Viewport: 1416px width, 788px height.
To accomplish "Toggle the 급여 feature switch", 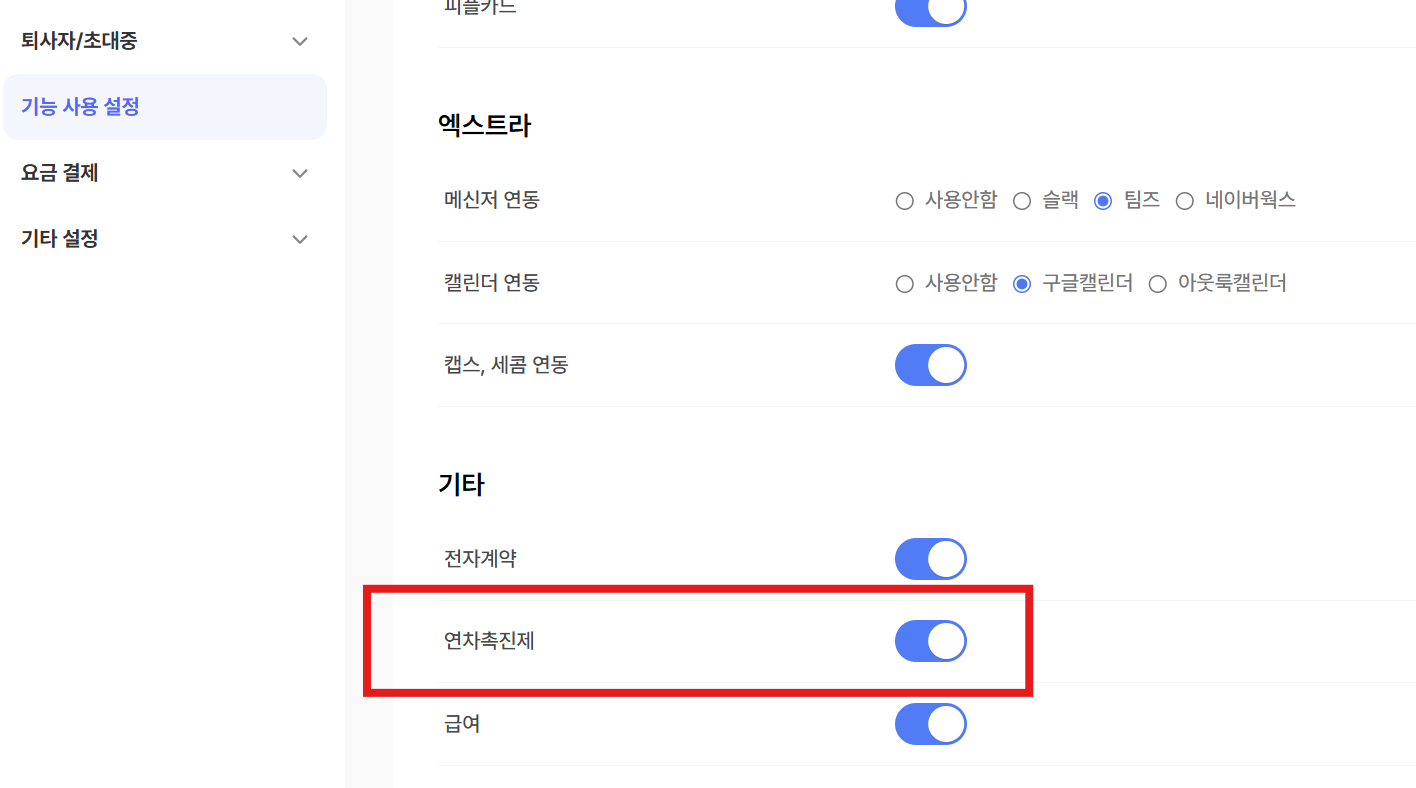I will [x=930, y=724].
